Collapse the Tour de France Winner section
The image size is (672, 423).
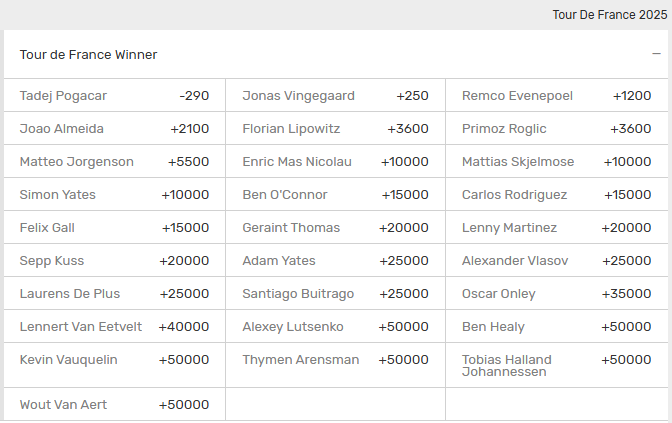tap(654, 54)
